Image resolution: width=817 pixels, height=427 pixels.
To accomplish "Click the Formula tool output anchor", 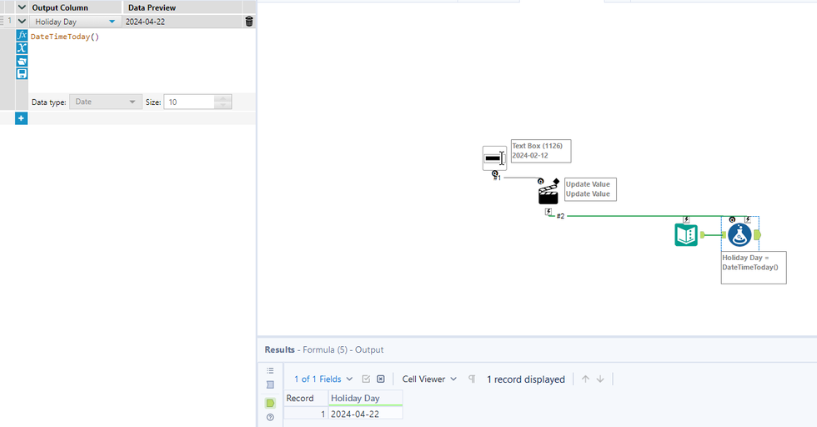I will point(757,235).
